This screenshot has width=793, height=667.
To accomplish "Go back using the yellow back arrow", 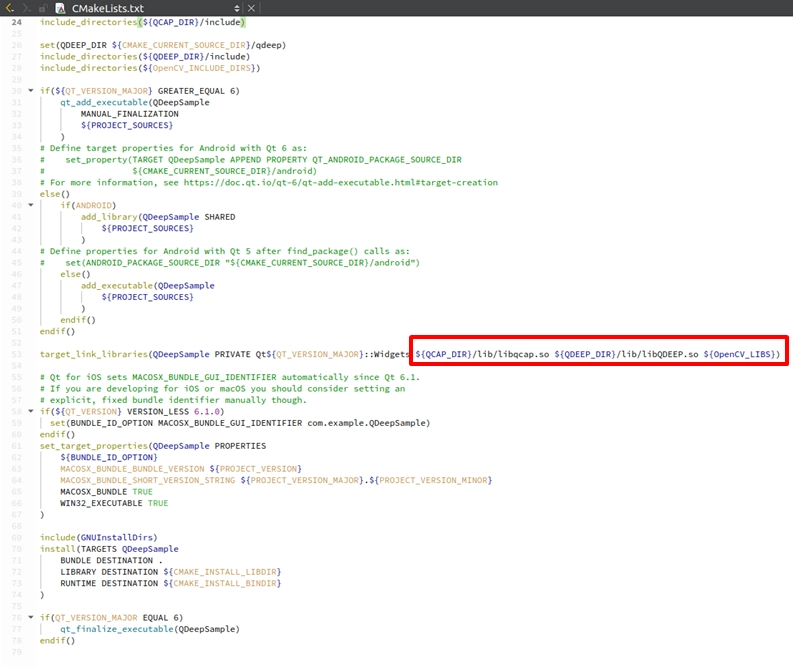I will click(x=10, y=8).
